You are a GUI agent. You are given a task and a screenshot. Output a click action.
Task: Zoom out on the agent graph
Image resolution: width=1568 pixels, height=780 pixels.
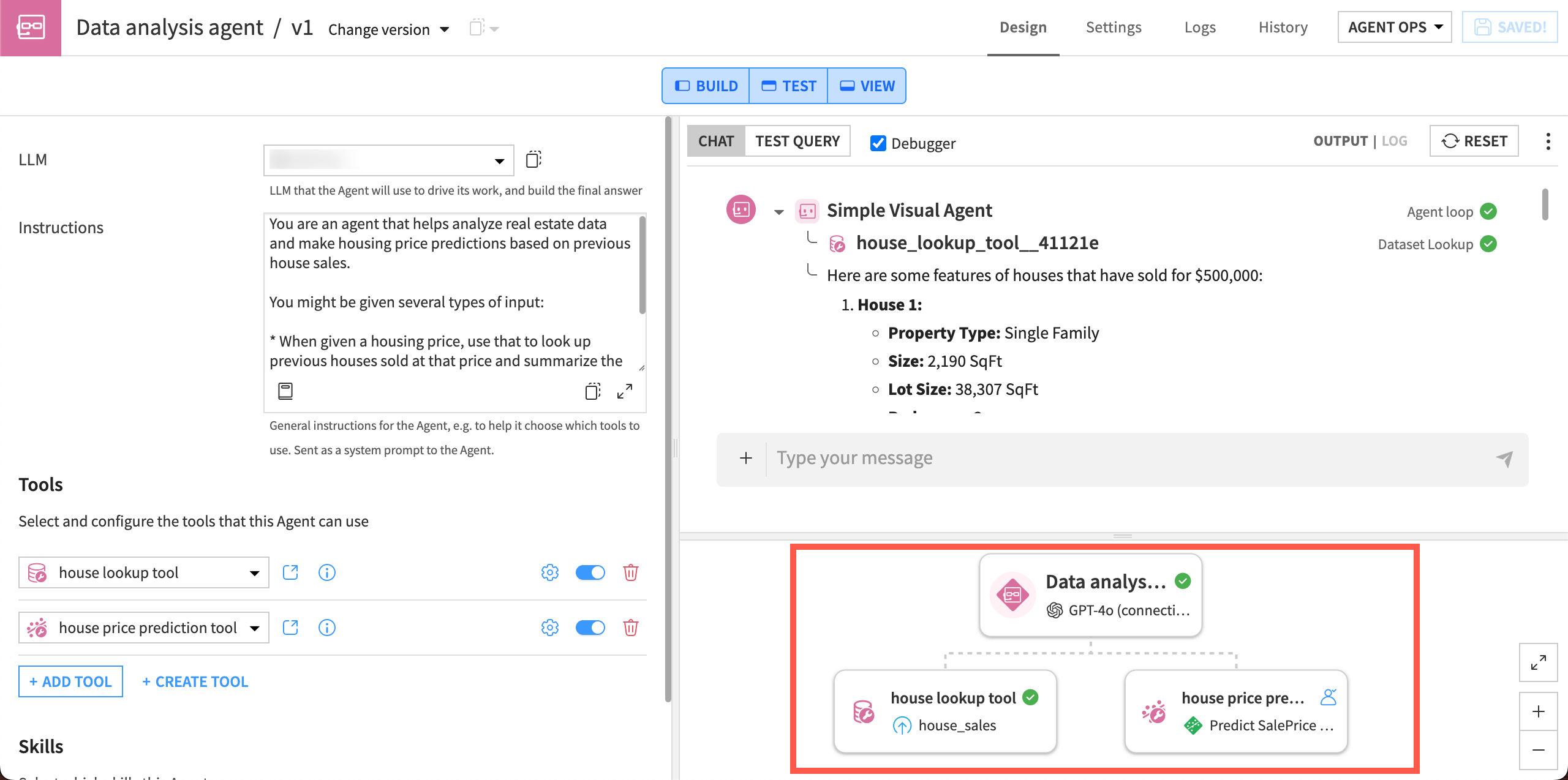tap(1539, 750)
